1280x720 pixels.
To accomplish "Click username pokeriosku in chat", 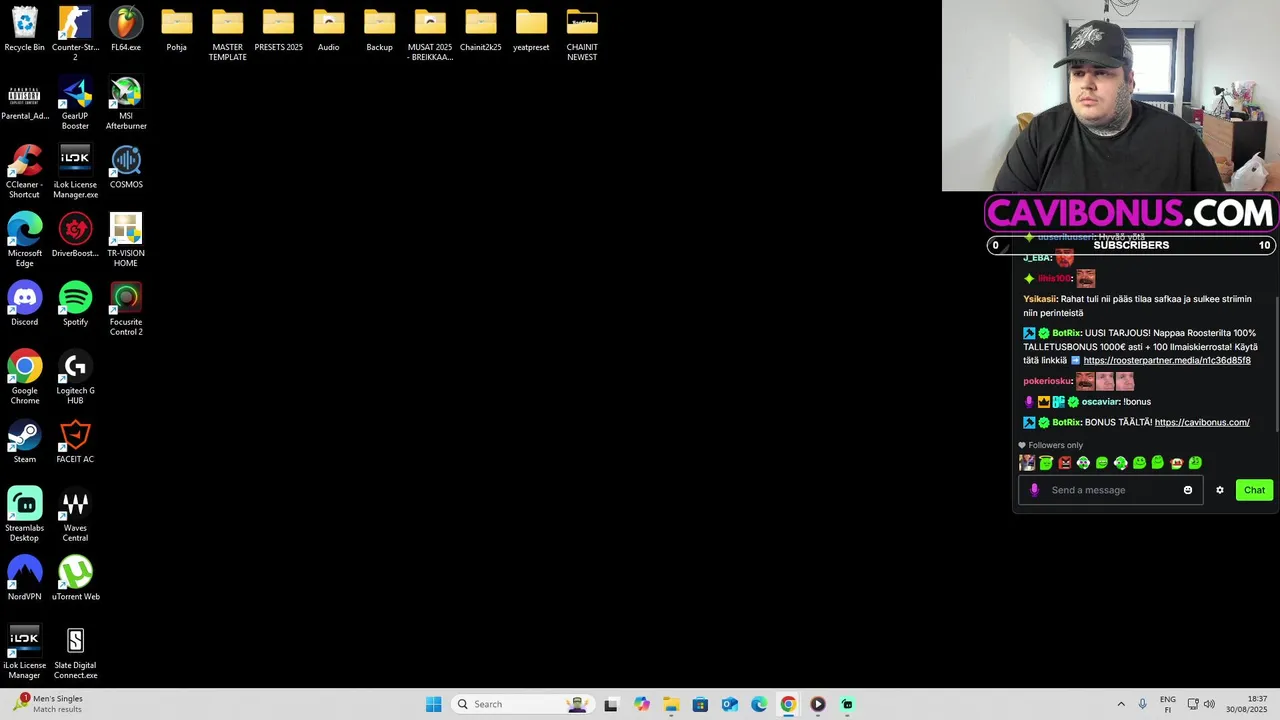I will [x=1047, y=381].
